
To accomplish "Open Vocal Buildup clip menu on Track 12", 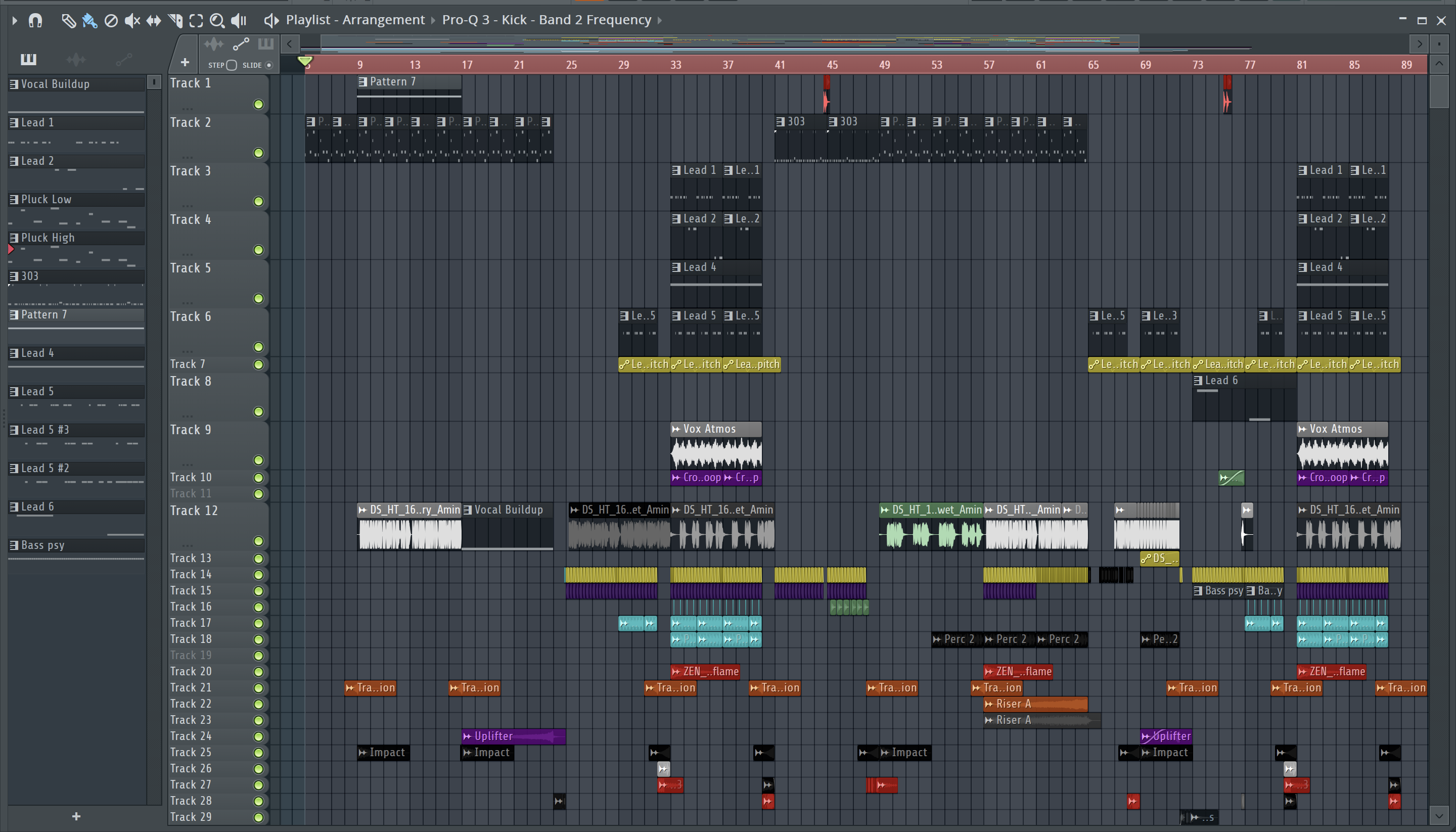I will (468, 510).
